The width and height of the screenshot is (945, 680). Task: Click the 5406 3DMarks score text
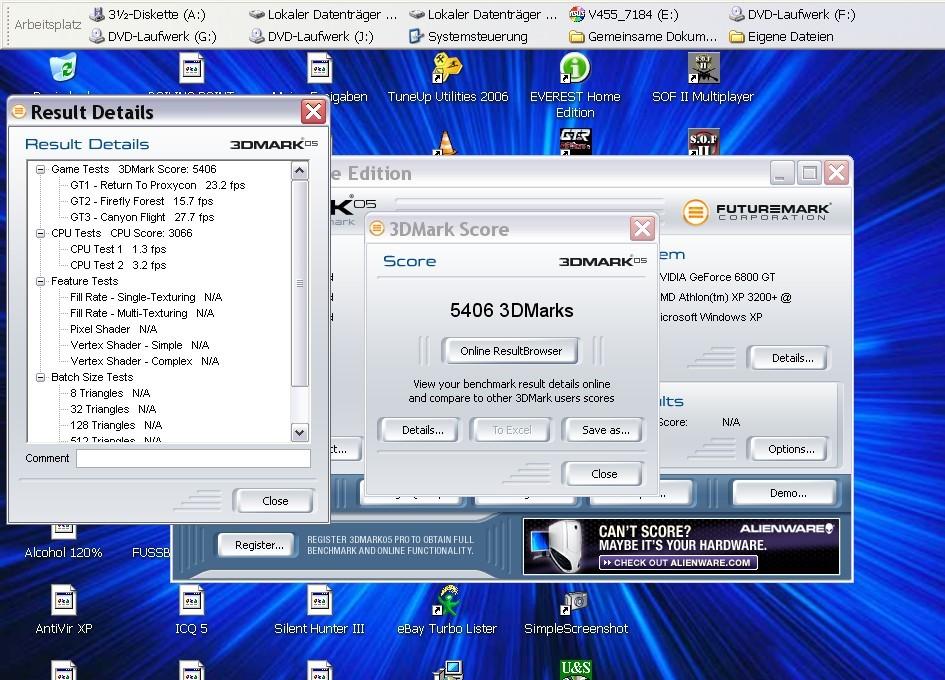(512, 310)
